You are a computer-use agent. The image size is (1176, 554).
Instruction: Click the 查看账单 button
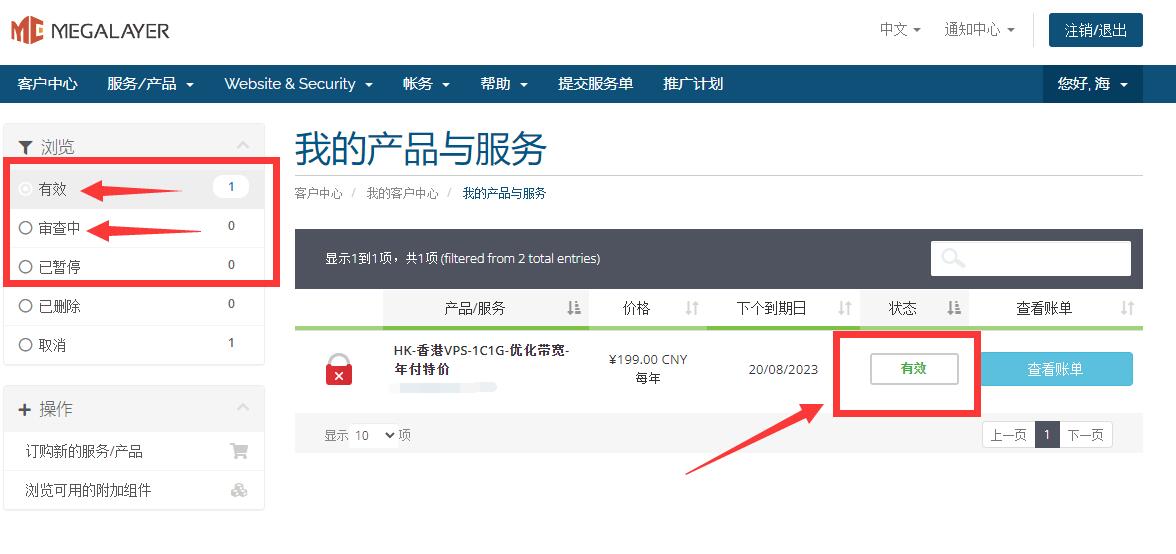[x=1056, y=369]
